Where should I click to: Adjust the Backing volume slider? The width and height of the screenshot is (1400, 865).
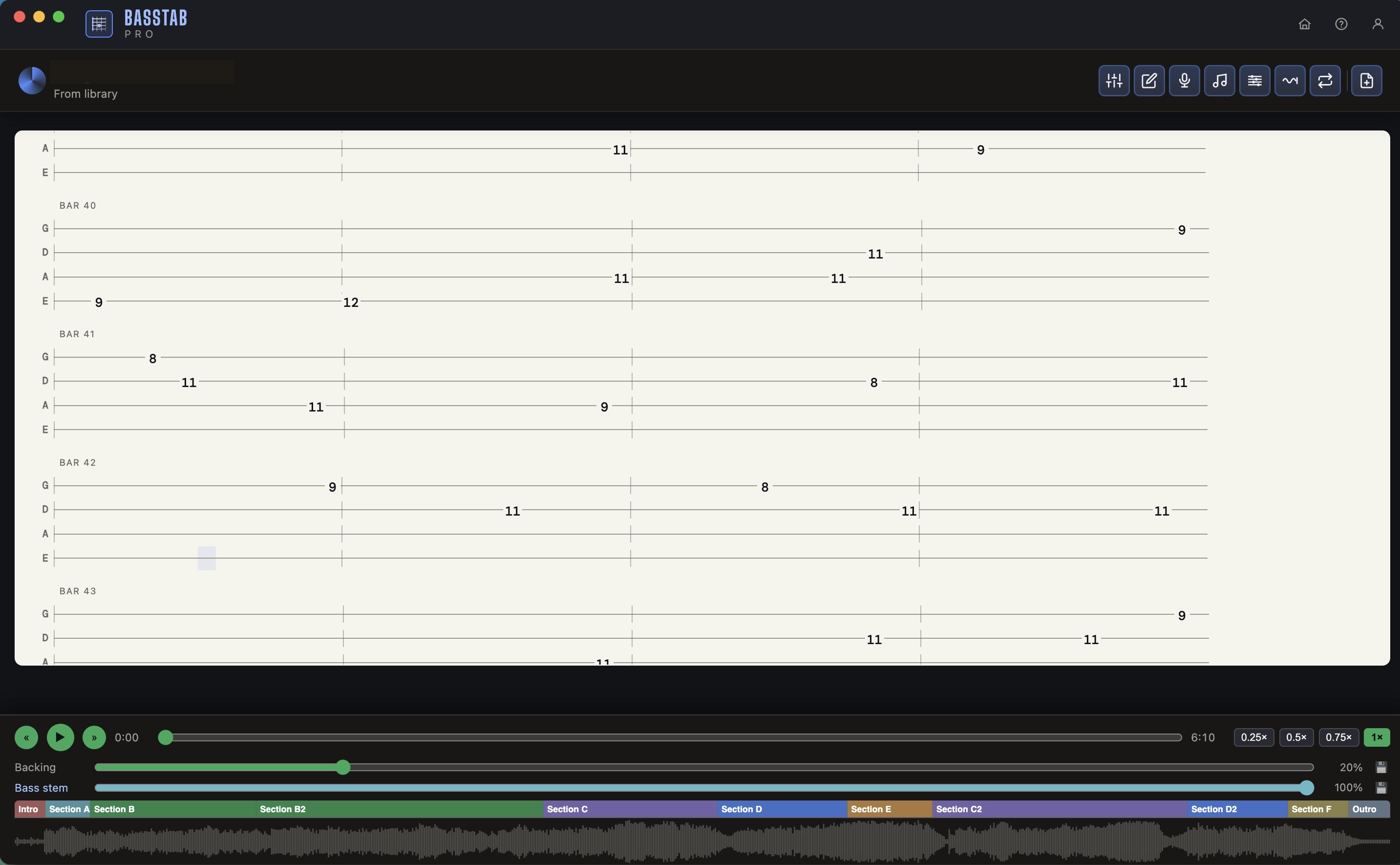point(704,767)
